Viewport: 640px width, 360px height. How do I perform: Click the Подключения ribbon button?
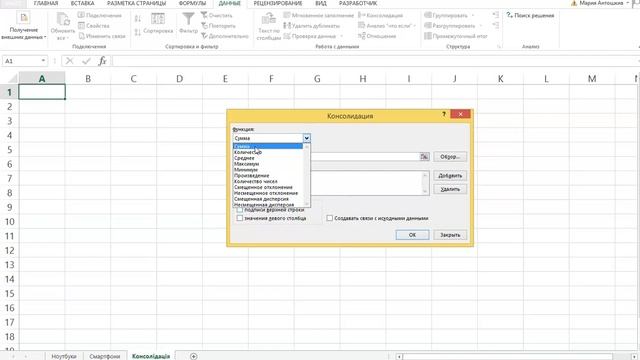[100, 15]
